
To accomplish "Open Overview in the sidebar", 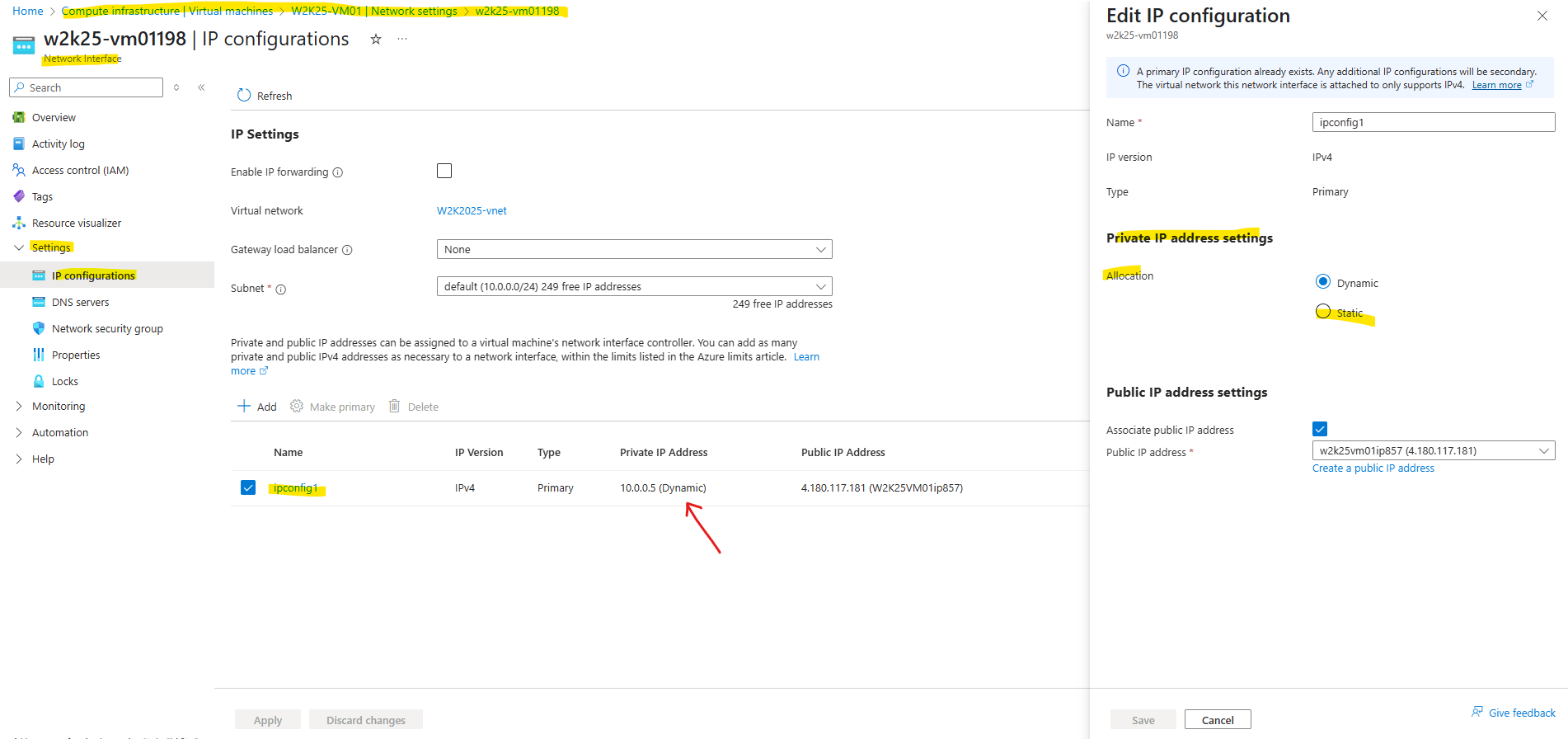I will [x=54, y=117].
